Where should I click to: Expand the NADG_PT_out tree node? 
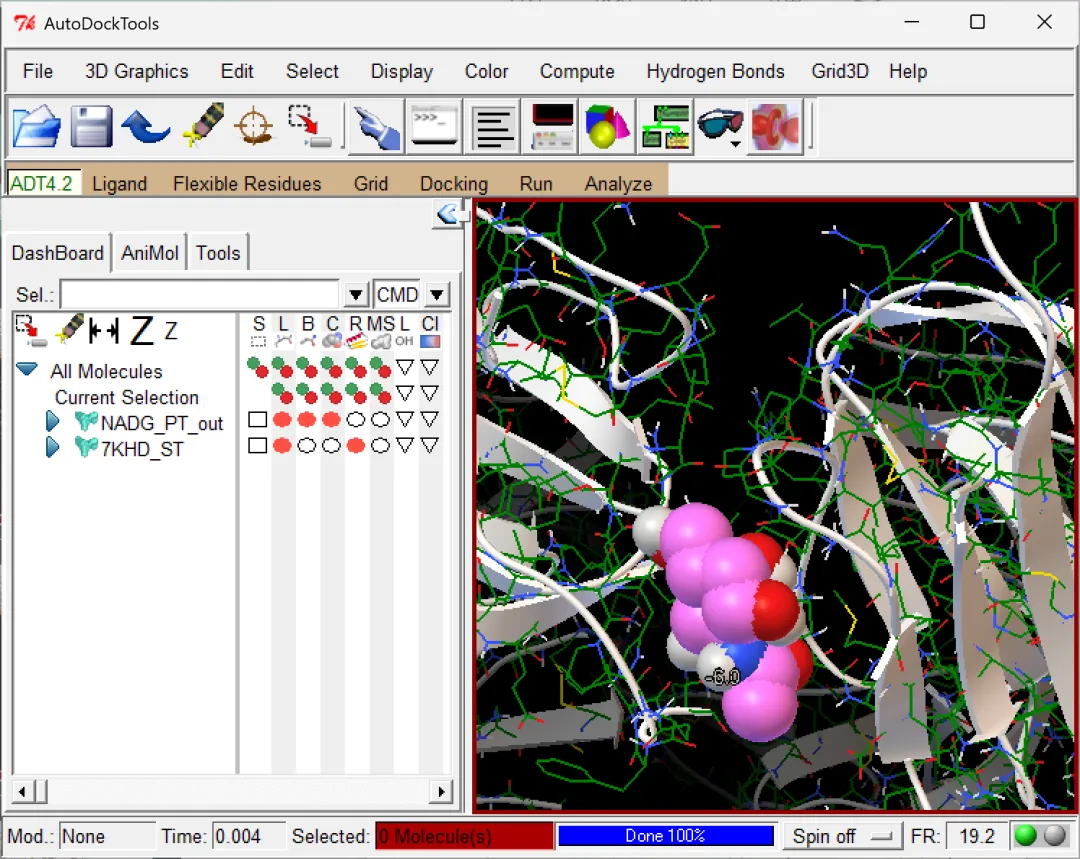pos(52,421)
